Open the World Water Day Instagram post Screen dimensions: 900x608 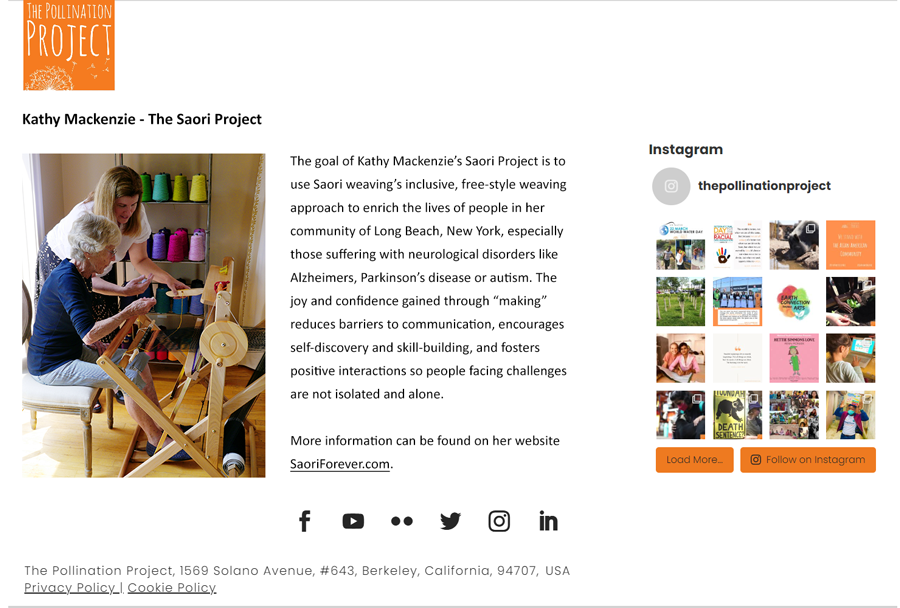681,245
